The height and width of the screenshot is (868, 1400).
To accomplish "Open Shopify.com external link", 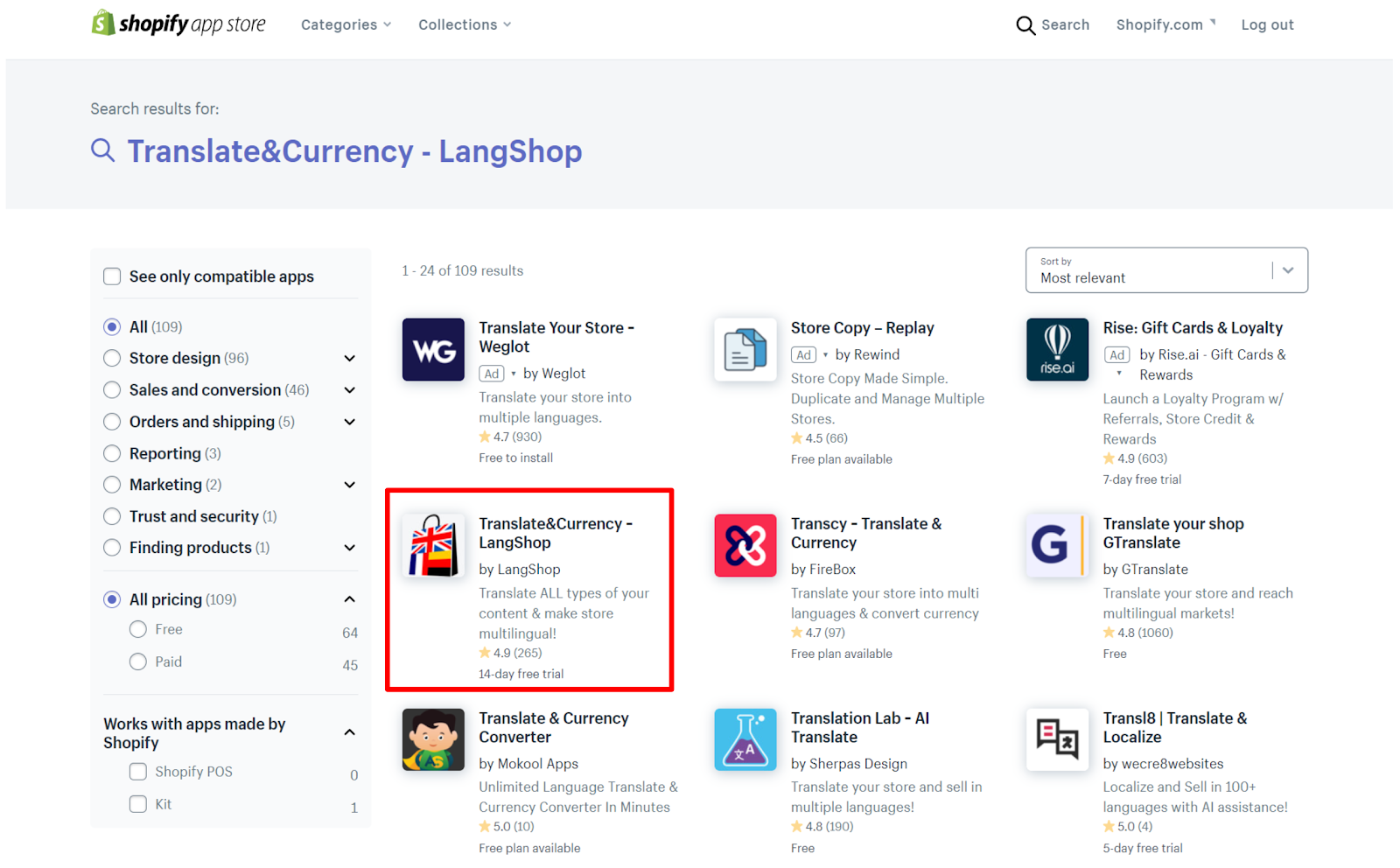I will click(x=1165, y=24).
